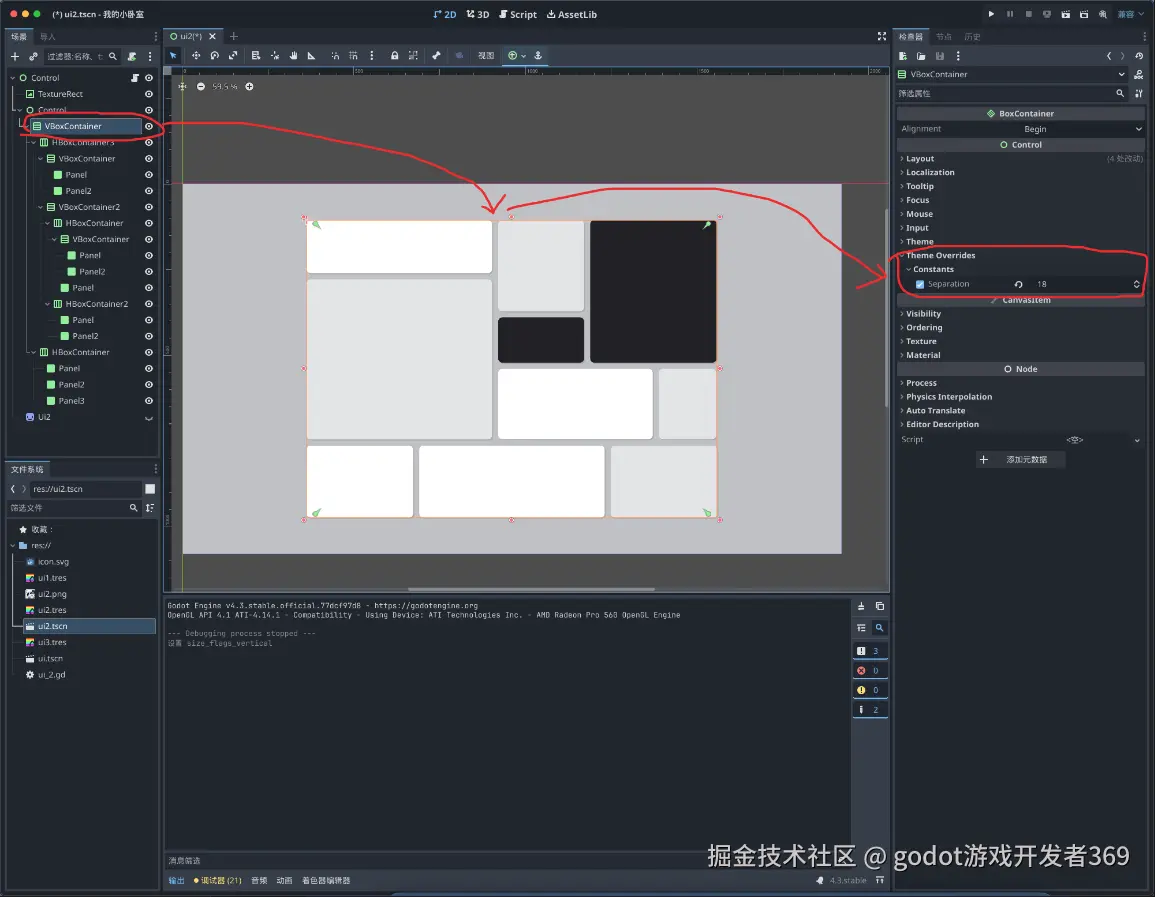Open the 调试器 (21) bottom panel
Screen dimensions: 1155x897
[x=217, y=881]
